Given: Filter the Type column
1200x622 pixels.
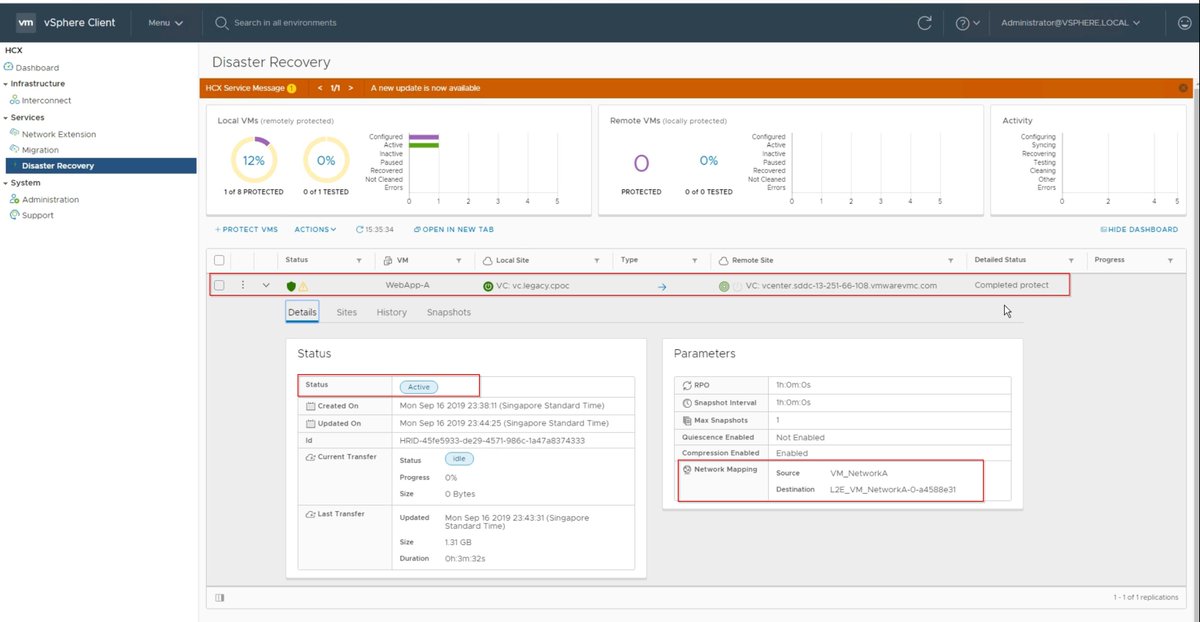Looking at the screenshot, I should [x=694, y=260].
